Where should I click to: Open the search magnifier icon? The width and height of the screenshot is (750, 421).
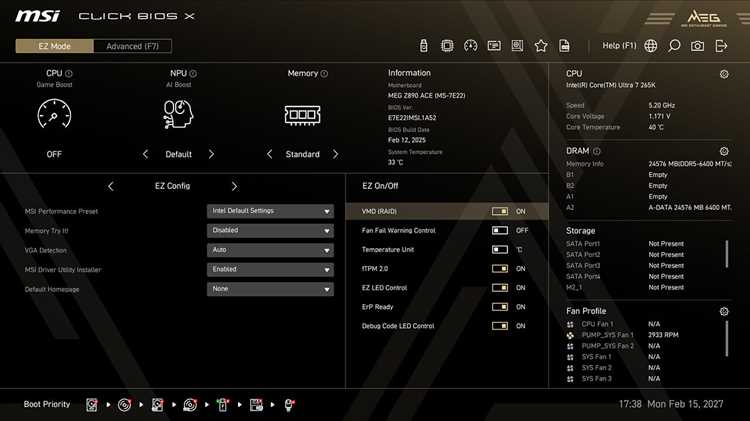click(x=674, y=45)
